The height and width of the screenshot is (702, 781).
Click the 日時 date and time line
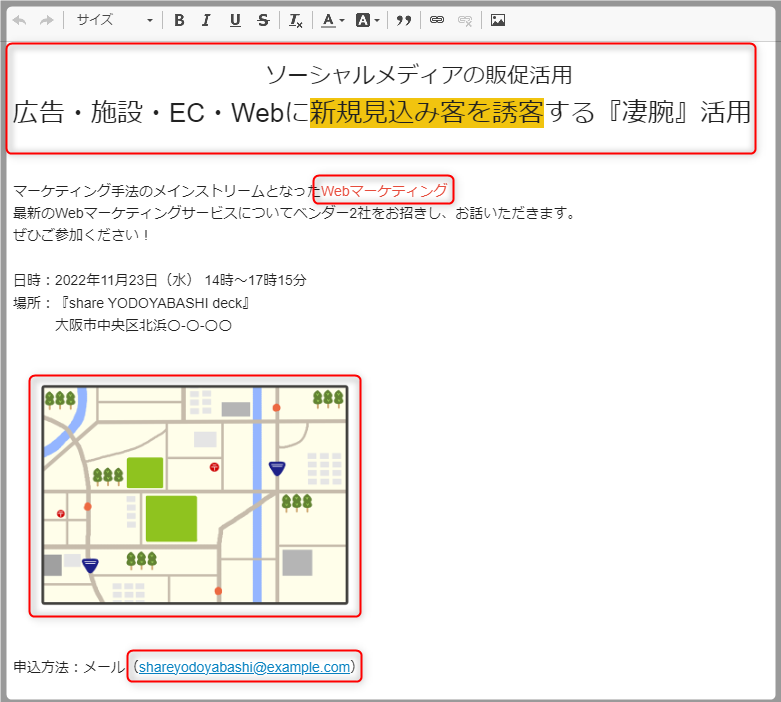160,280
